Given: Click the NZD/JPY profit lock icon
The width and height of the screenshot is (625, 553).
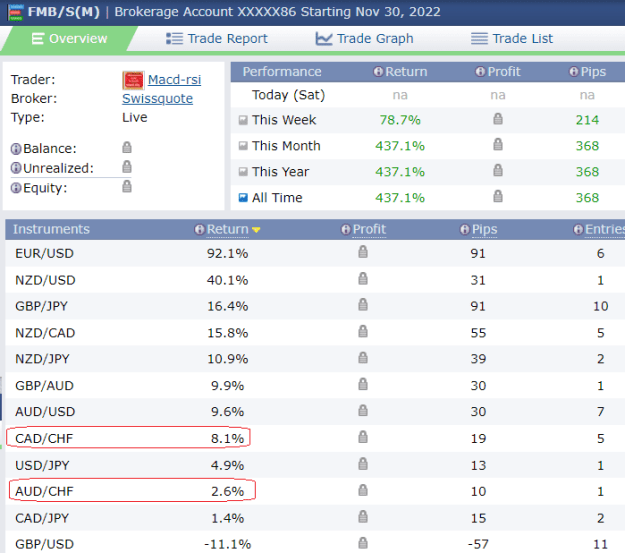Looking at the screenshot, I should 363,357.
